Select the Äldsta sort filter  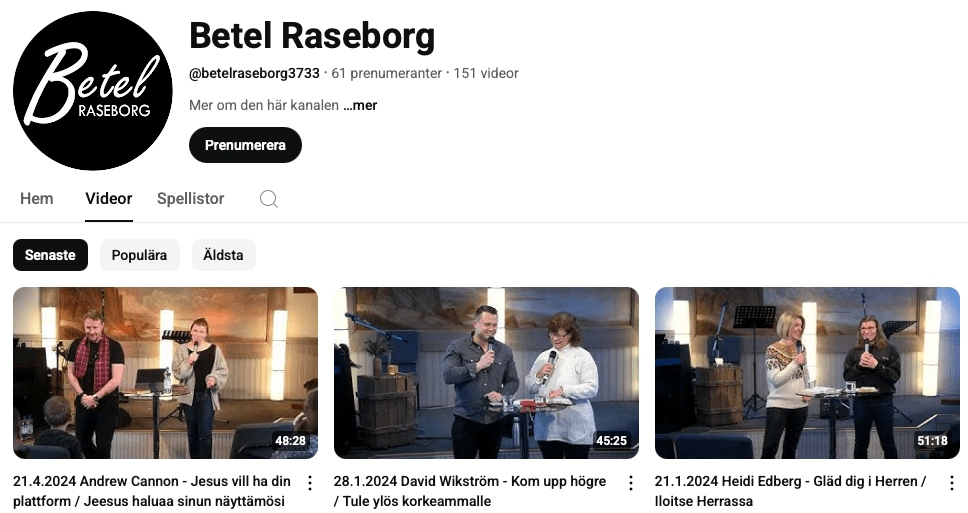point(224,255)
